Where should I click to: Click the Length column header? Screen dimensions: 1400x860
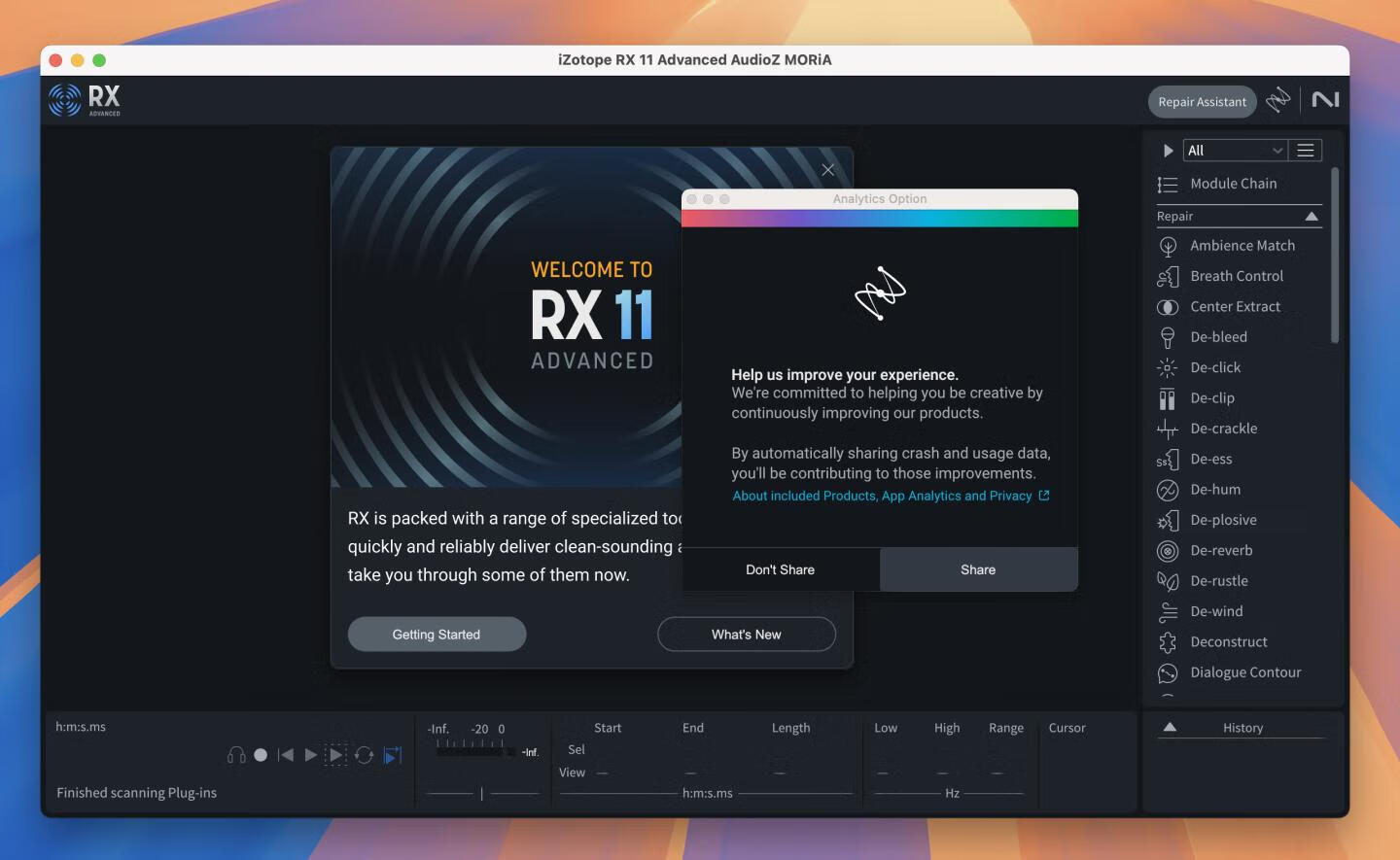tap(790, 728)
